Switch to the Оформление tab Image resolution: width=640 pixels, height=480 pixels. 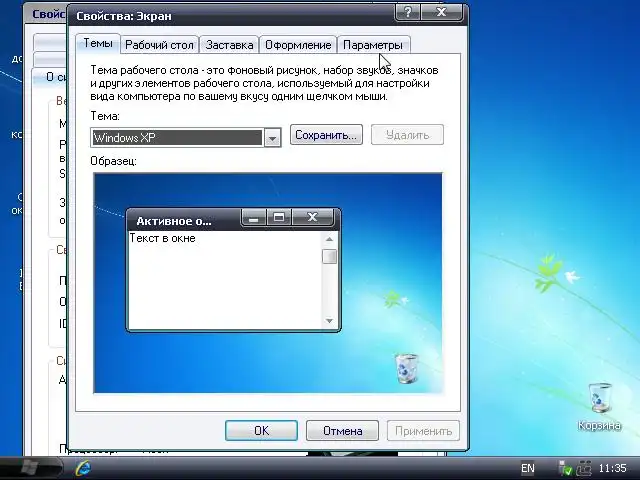(298, 45)
